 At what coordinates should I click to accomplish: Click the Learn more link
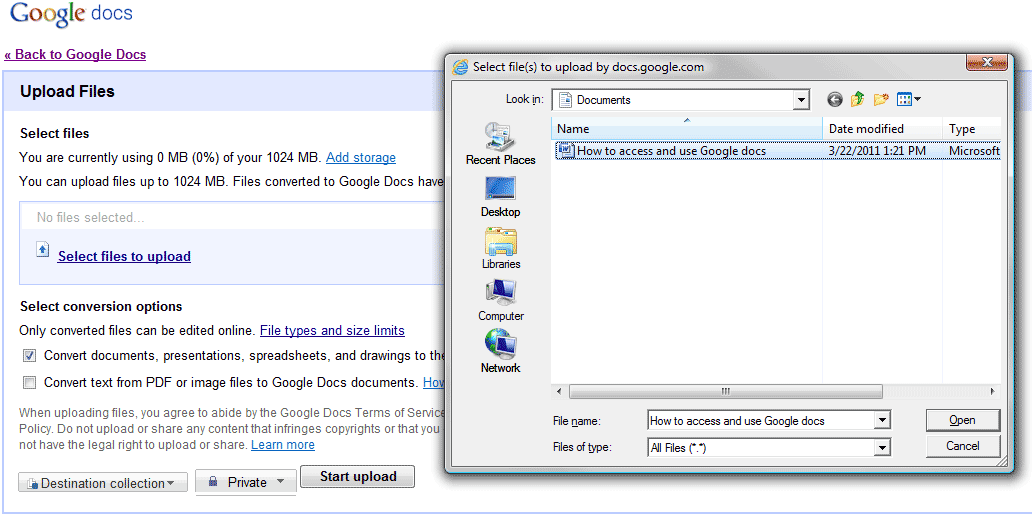point(283,445)
